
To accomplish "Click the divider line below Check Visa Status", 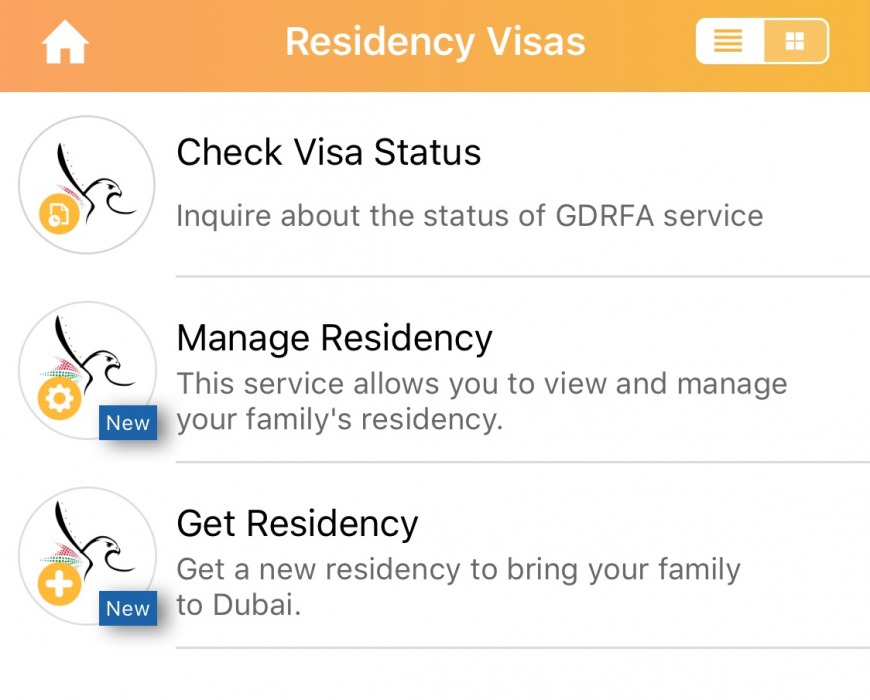I will (522, 276).
